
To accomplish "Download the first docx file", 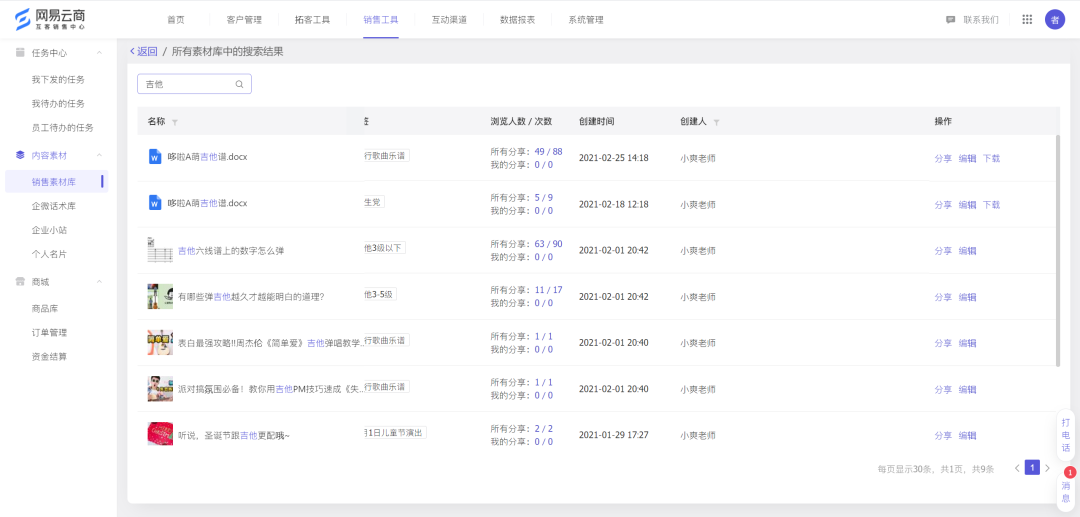I will click(x=990, y=158).
